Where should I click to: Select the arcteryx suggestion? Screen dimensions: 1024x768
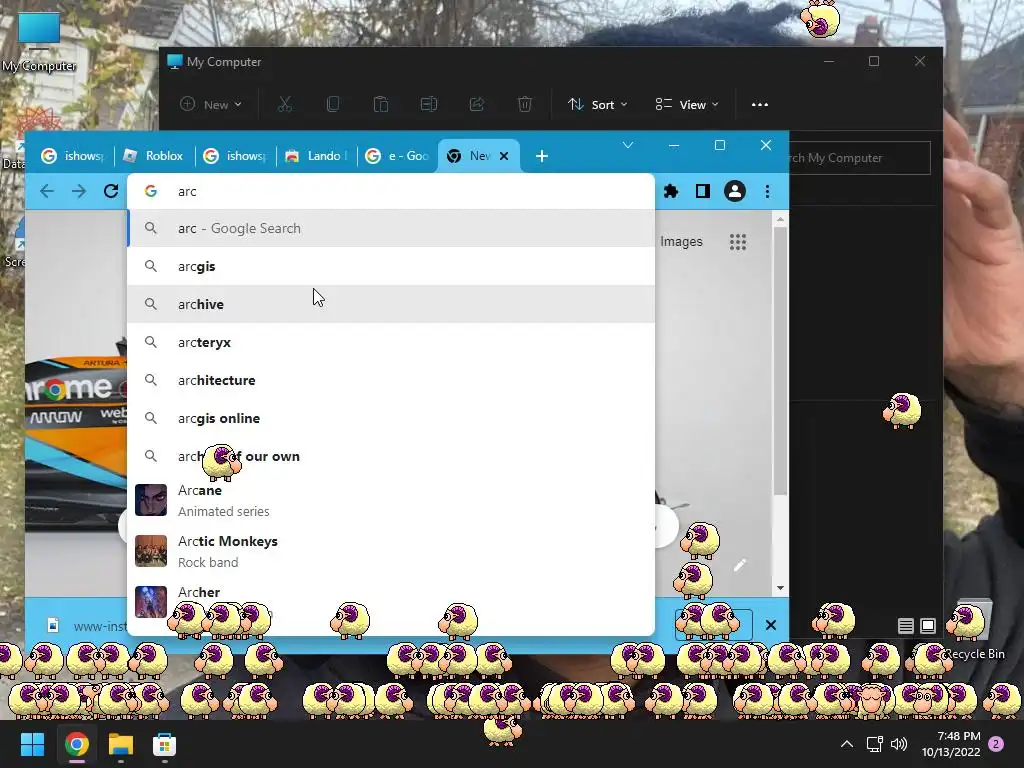[391, 342]
